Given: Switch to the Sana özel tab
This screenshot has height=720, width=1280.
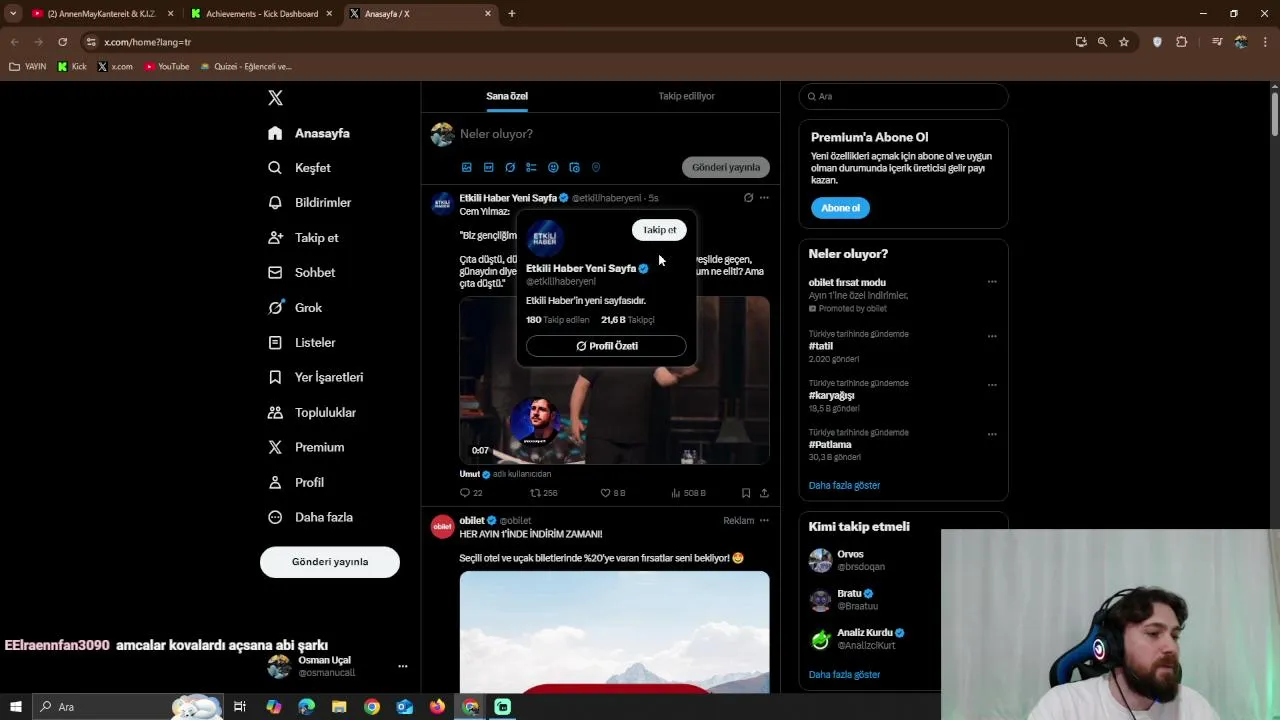Looking at the screenshot, I should (507, 96).
